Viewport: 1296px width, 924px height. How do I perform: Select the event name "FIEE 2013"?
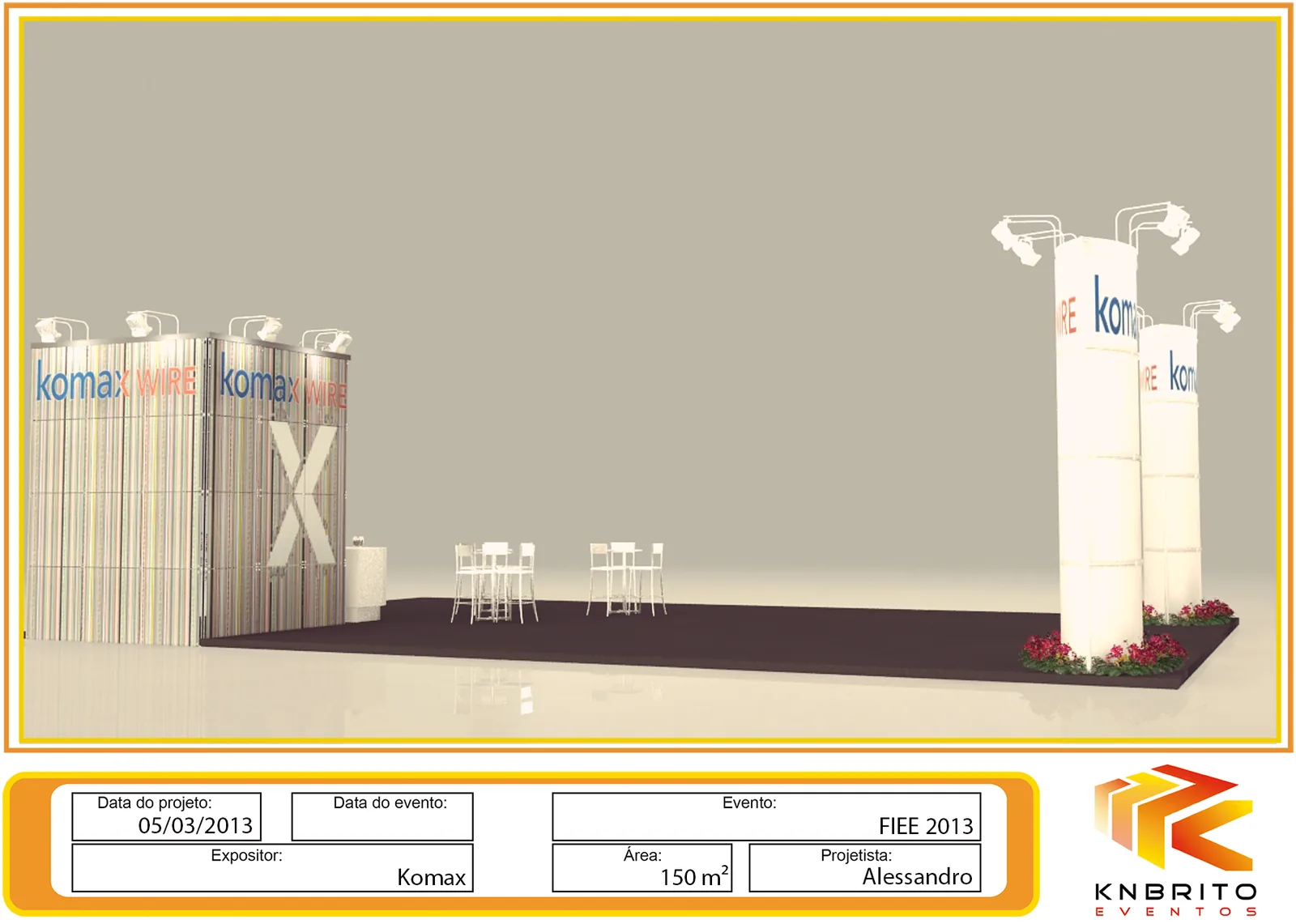tap(926, 826)
